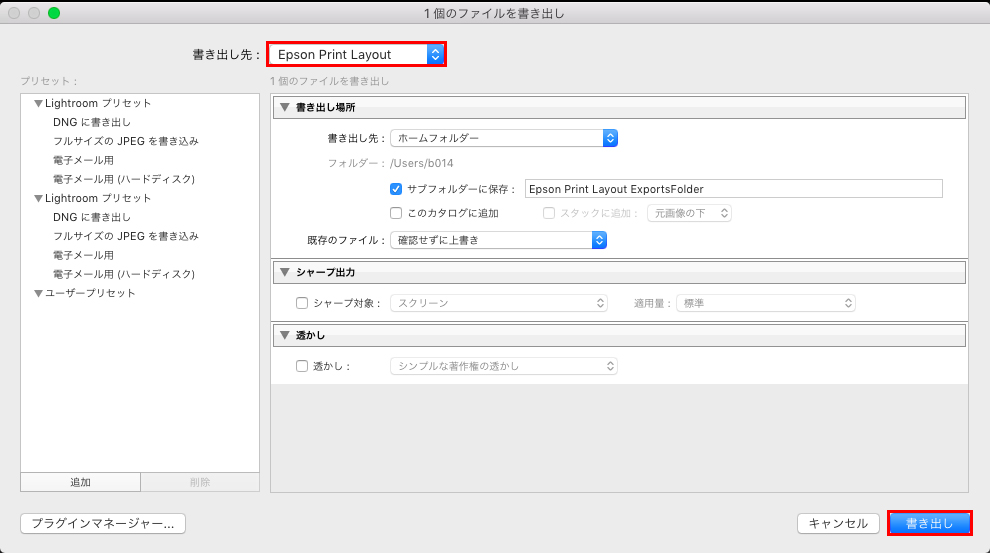This screenshot has width=990, height=553.
Task: Open the スクリーン sharpen target dropdown
Action: [x=499, y=303]
